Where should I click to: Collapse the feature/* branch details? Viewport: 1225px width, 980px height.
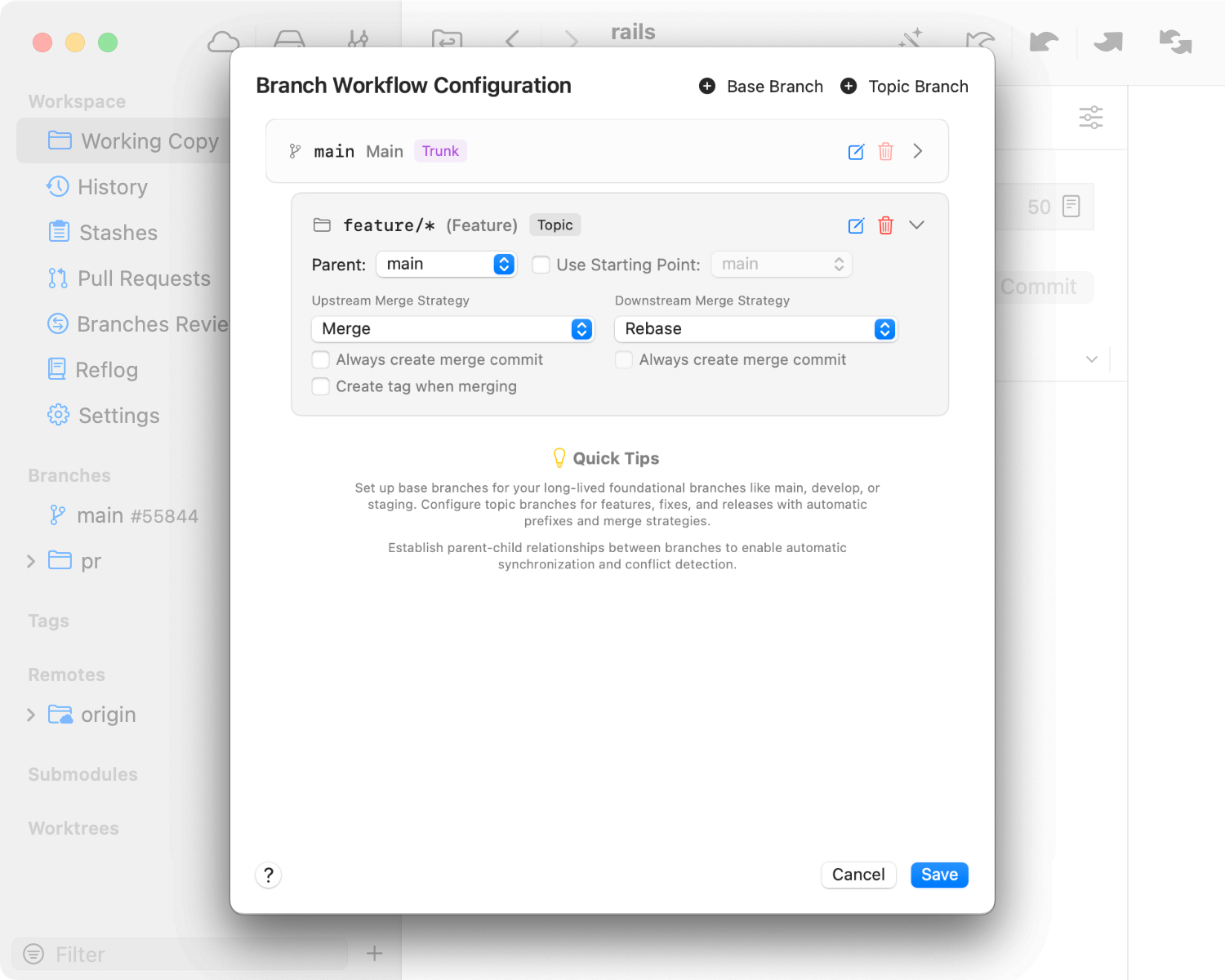tap(917, 225)
